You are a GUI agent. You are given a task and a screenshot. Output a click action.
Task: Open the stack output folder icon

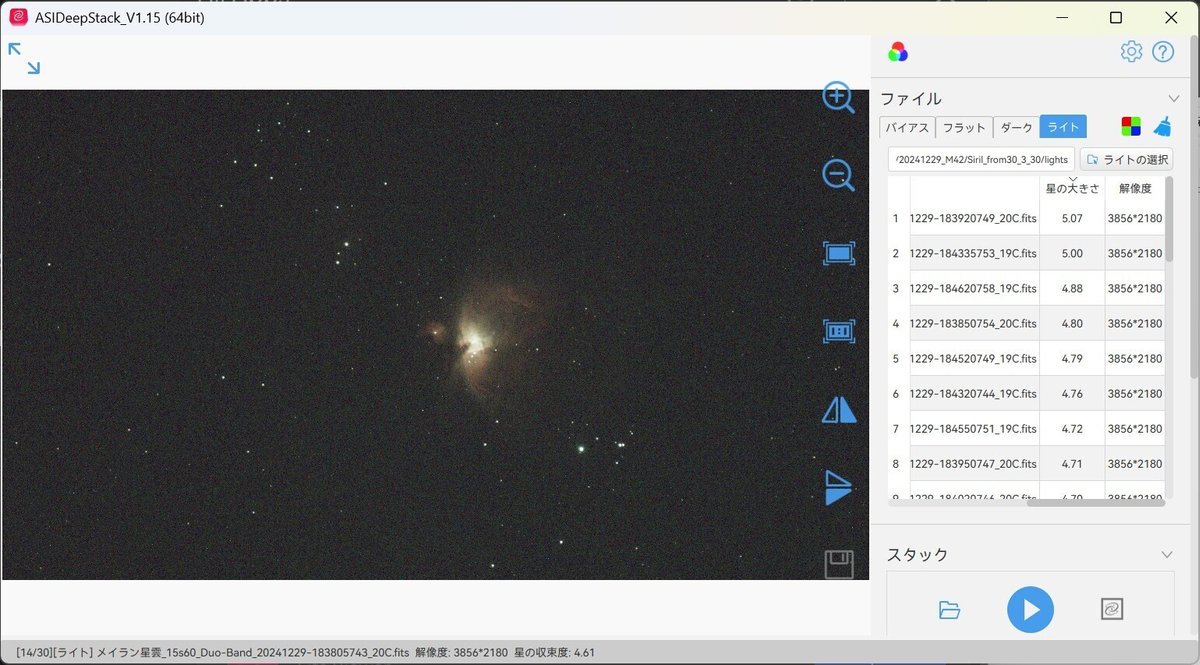point(949,609)
